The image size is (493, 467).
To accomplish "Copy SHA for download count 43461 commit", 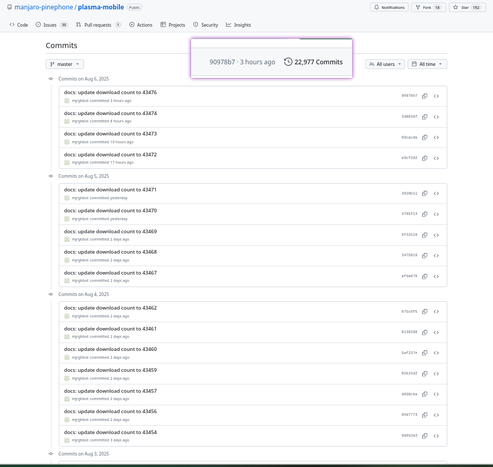I will tap(425, 332).
